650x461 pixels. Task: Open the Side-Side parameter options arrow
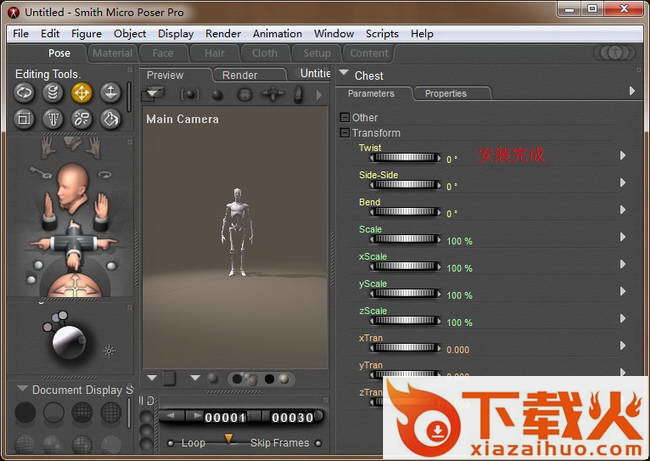click(623, 182)
